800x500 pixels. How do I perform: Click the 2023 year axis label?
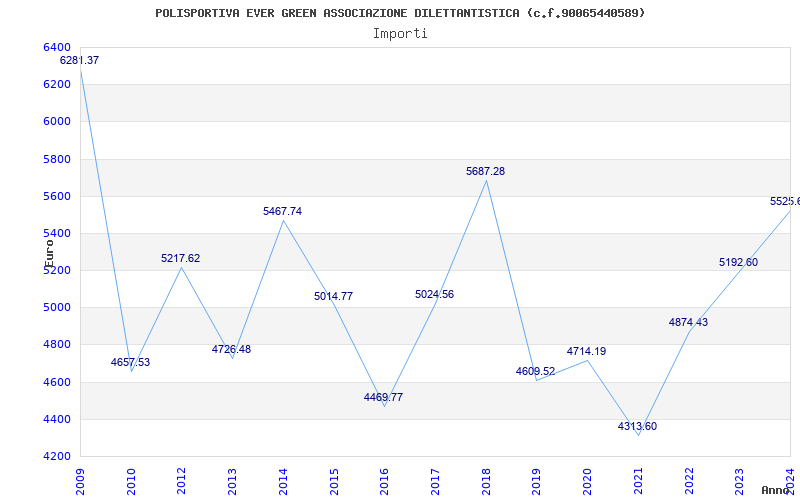pyautogui.click(x=740, y=482)
